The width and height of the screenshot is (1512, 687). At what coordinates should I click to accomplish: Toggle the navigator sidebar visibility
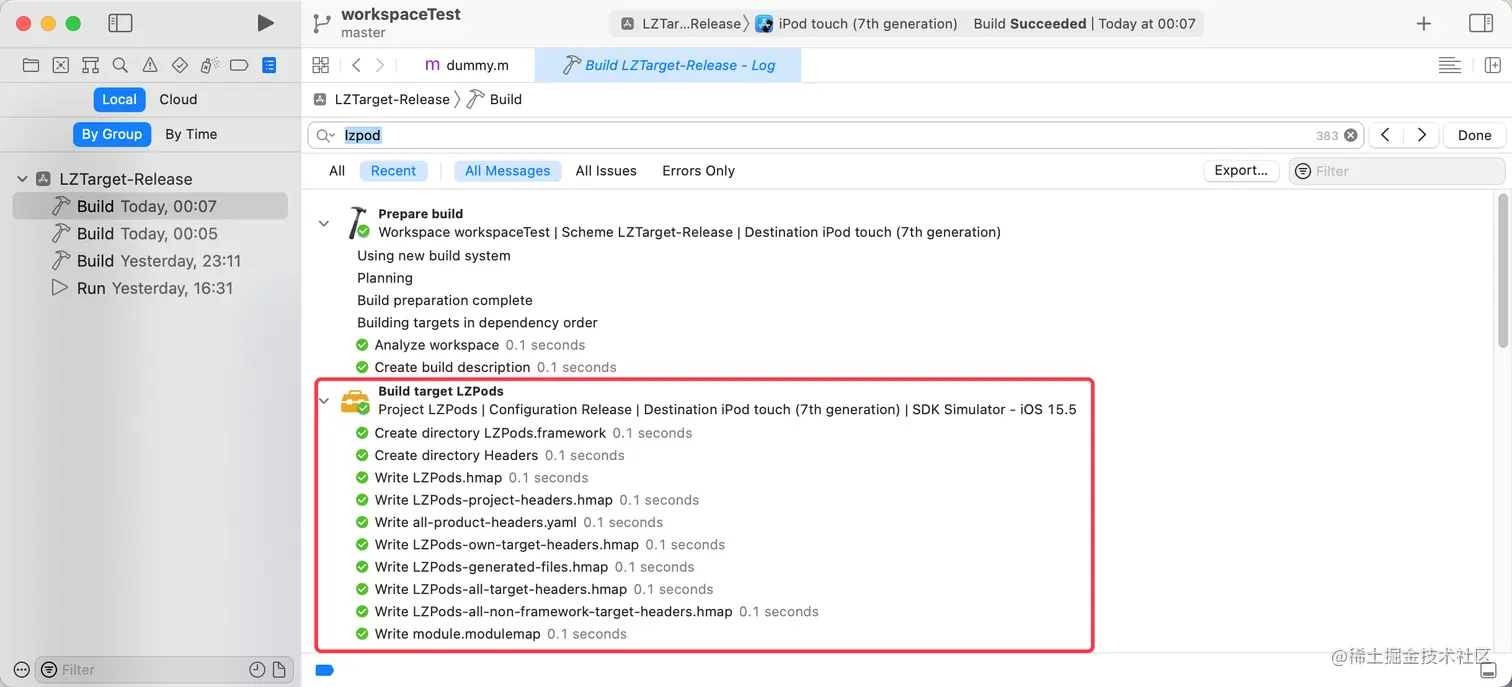[x=120, y=23]
